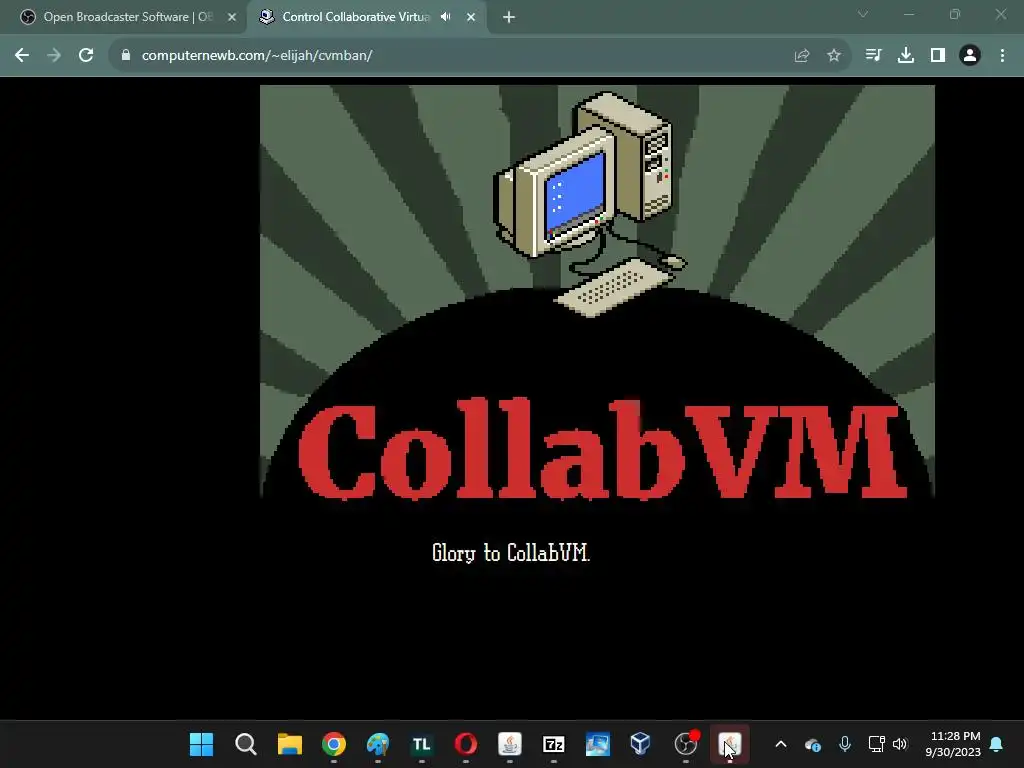
Task: Open Opera browser from the taskbar
Action: 466,744
